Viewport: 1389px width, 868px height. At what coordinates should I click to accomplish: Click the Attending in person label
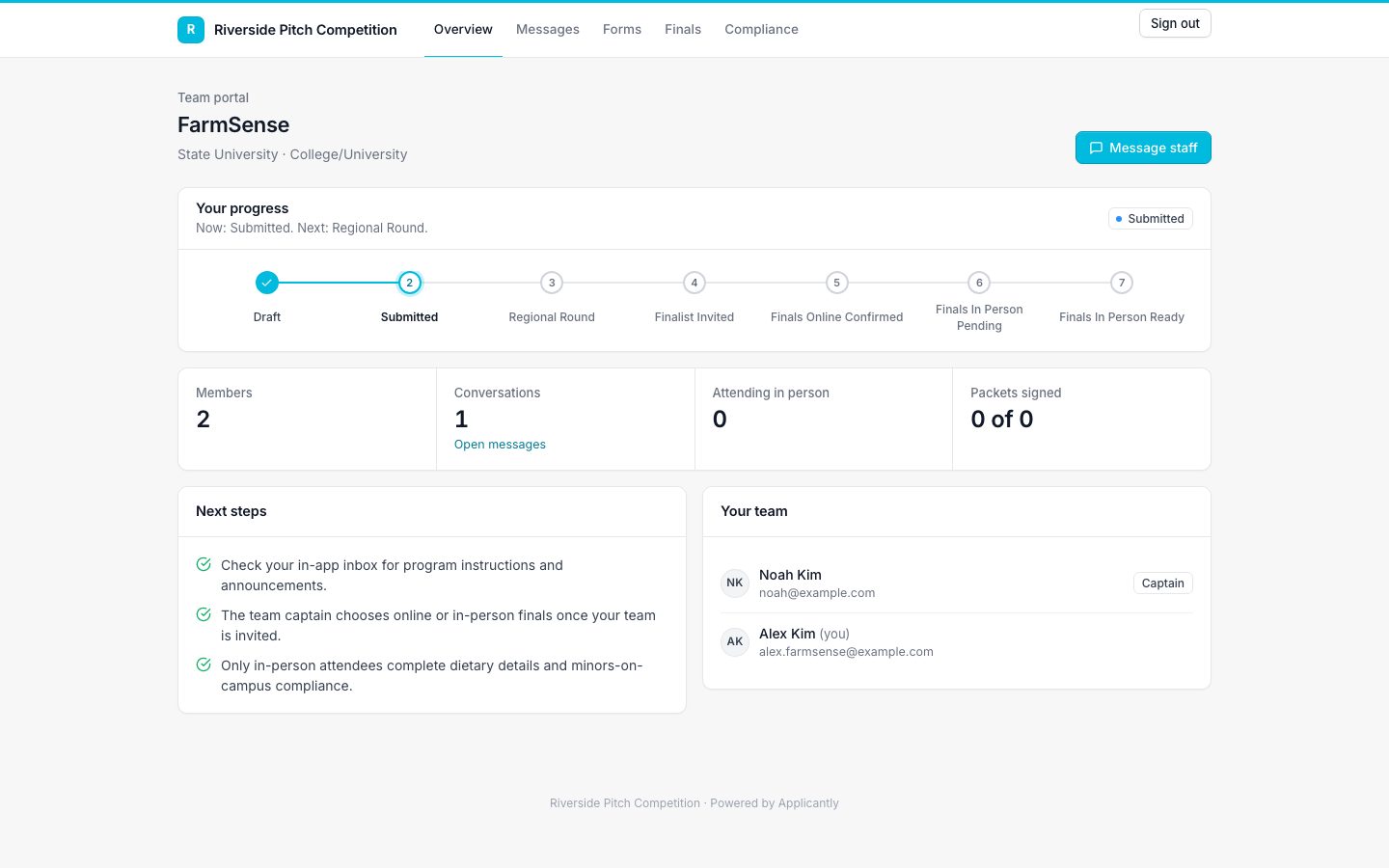771,393
